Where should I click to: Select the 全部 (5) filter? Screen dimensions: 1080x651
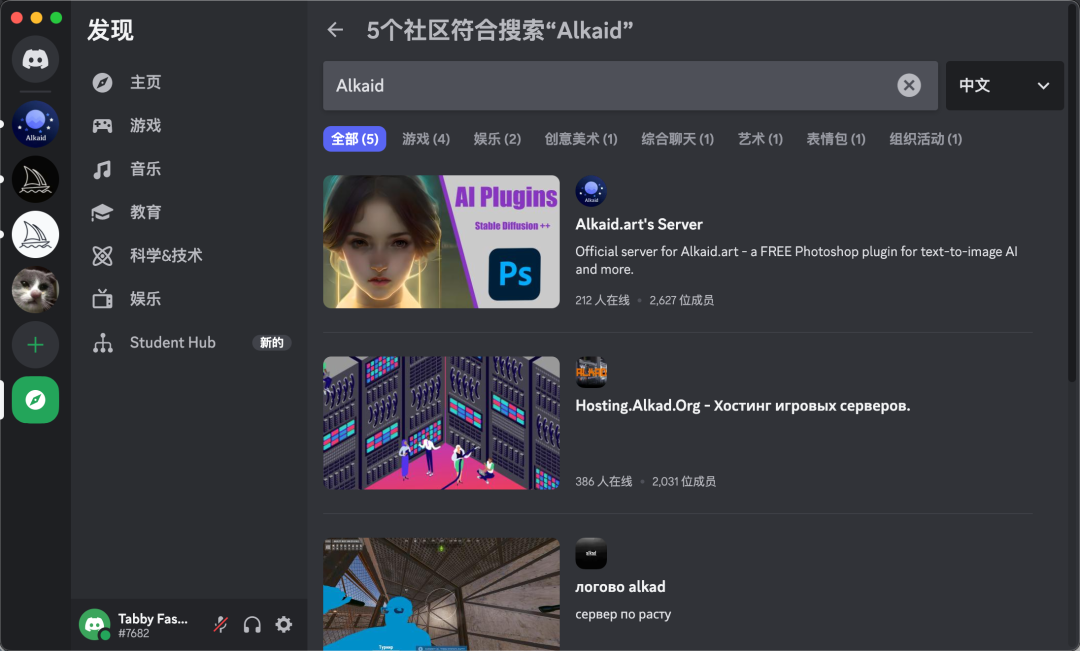pos(355,139)
